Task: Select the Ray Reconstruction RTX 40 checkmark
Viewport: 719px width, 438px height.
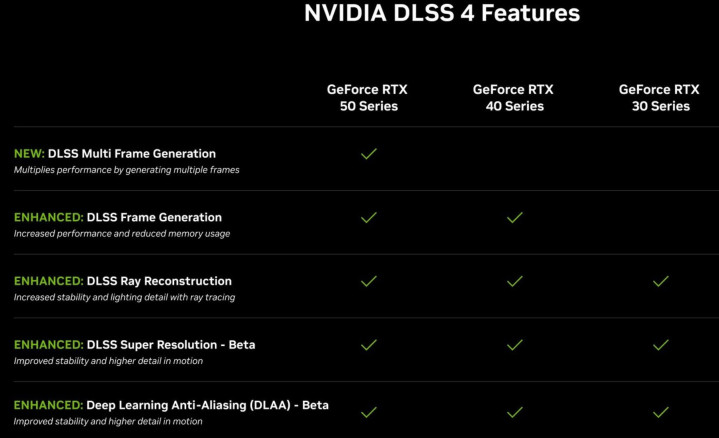Action: point(514,281)
